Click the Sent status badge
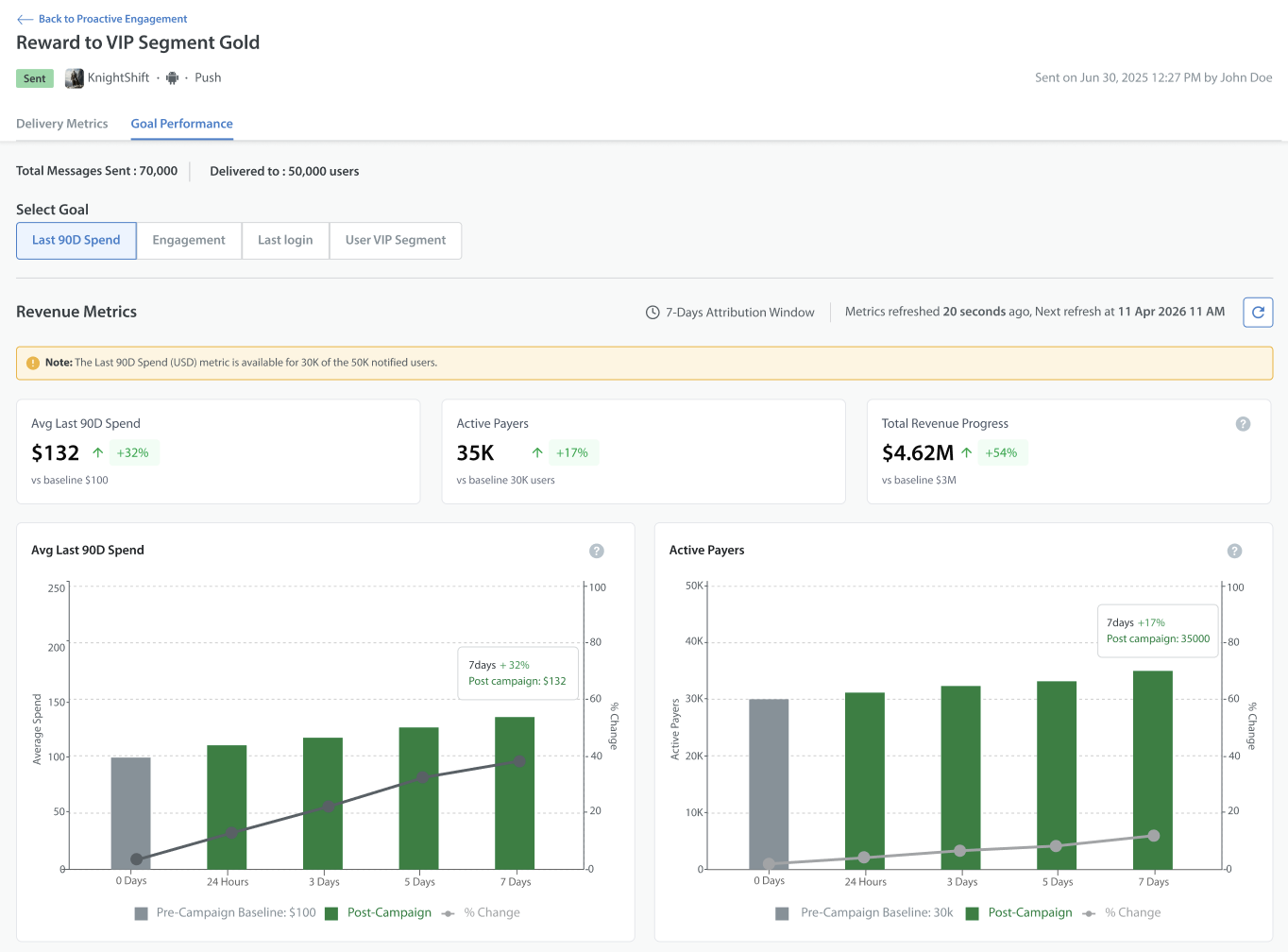This screenshot has height=952, width=1288. pos(35,78)
